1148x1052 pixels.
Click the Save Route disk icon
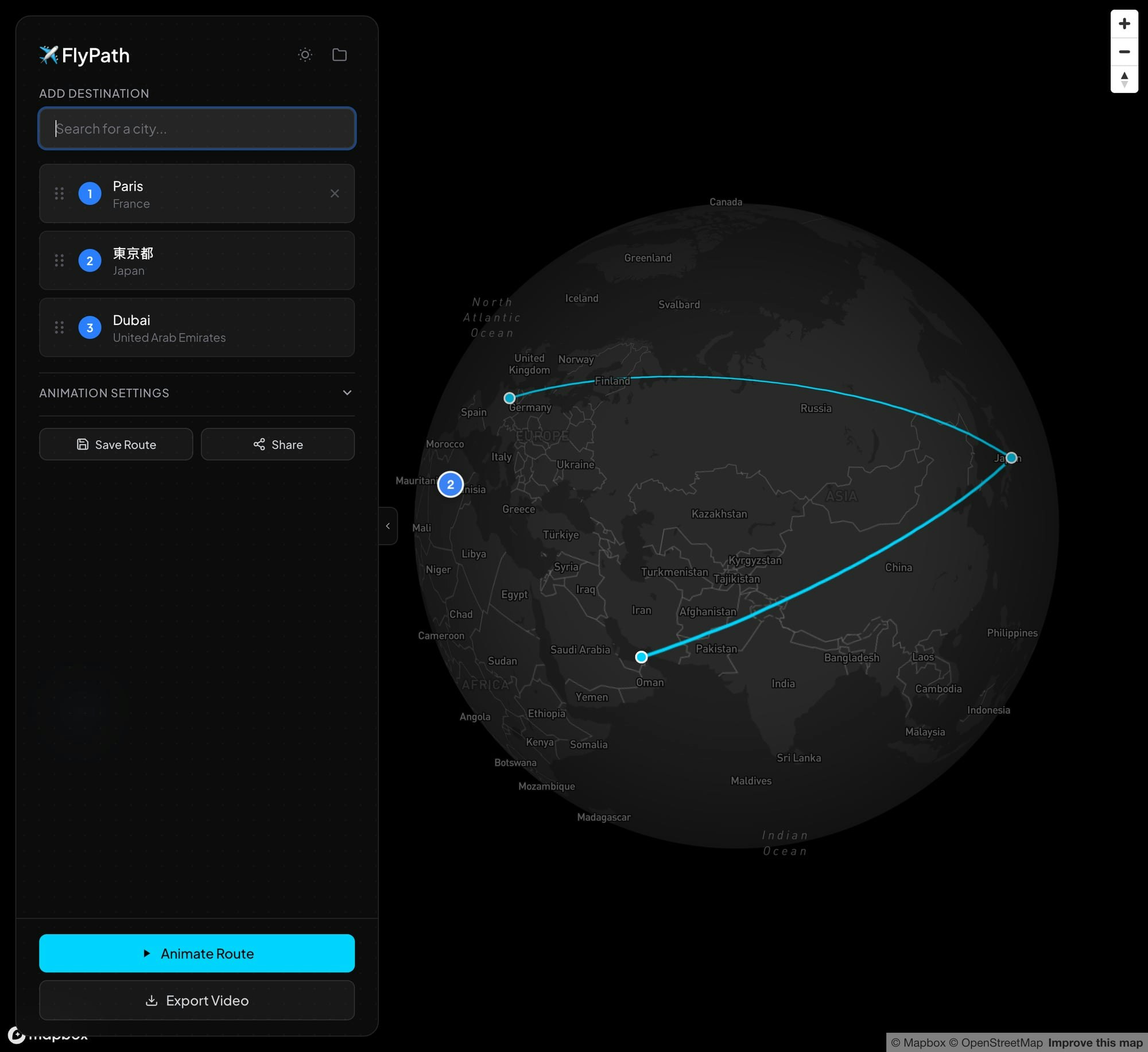(81, 444)
